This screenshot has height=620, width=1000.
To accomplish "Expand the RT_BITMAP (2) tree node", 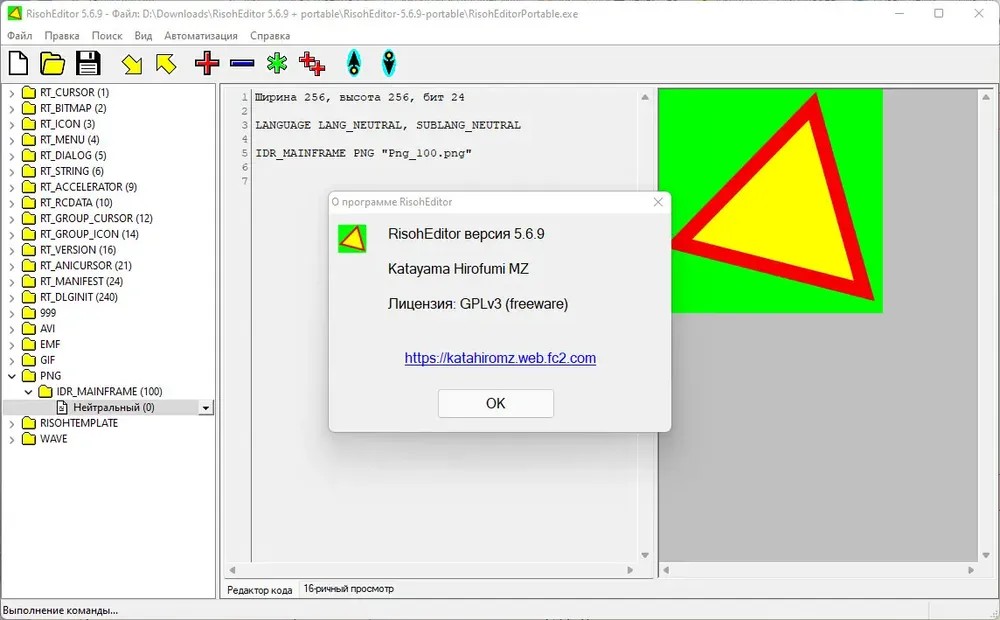I will click(x=11, y=109).
